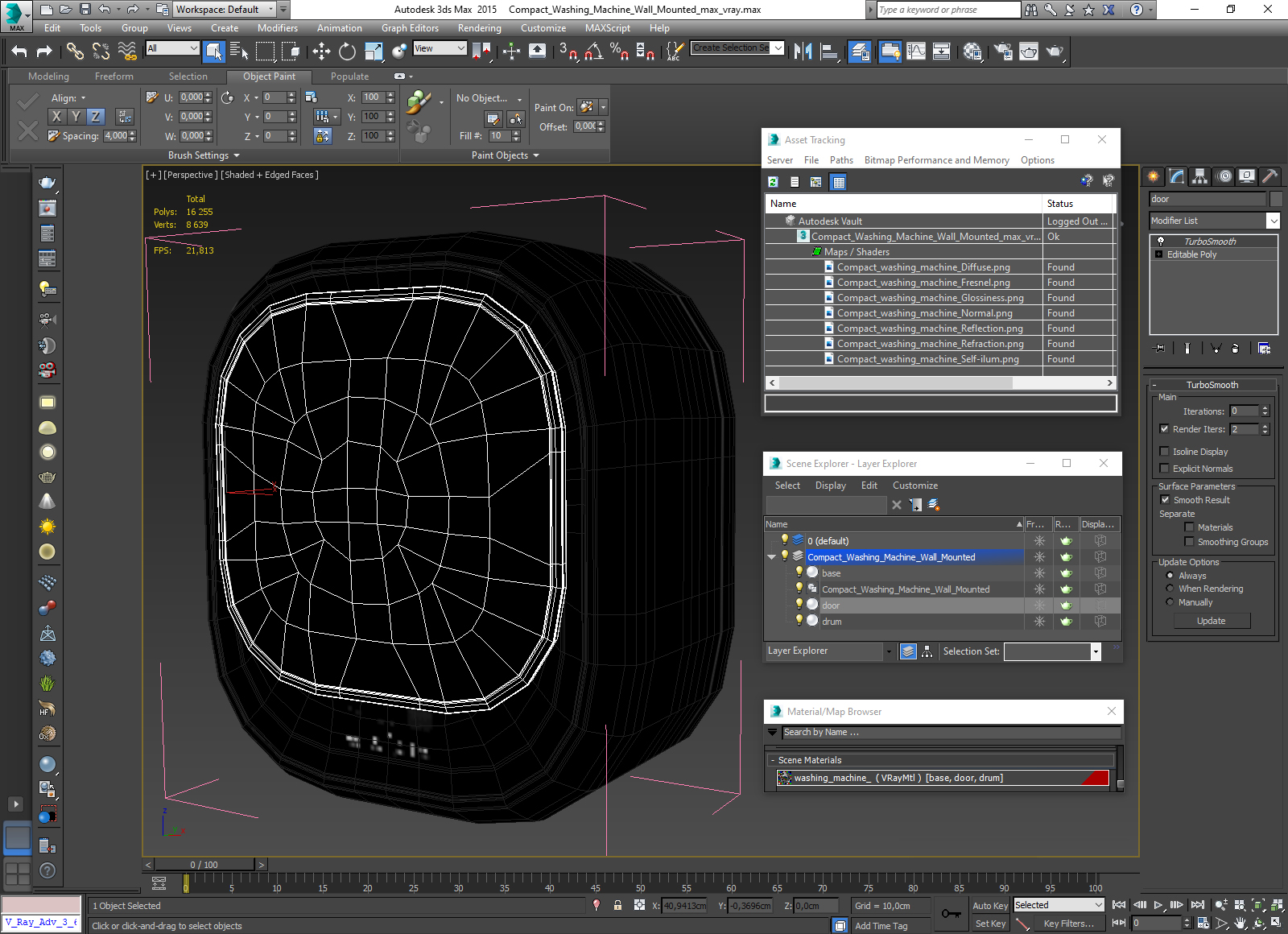Open the Mirror tool
1288x934 pixels.
pos(803,52)
